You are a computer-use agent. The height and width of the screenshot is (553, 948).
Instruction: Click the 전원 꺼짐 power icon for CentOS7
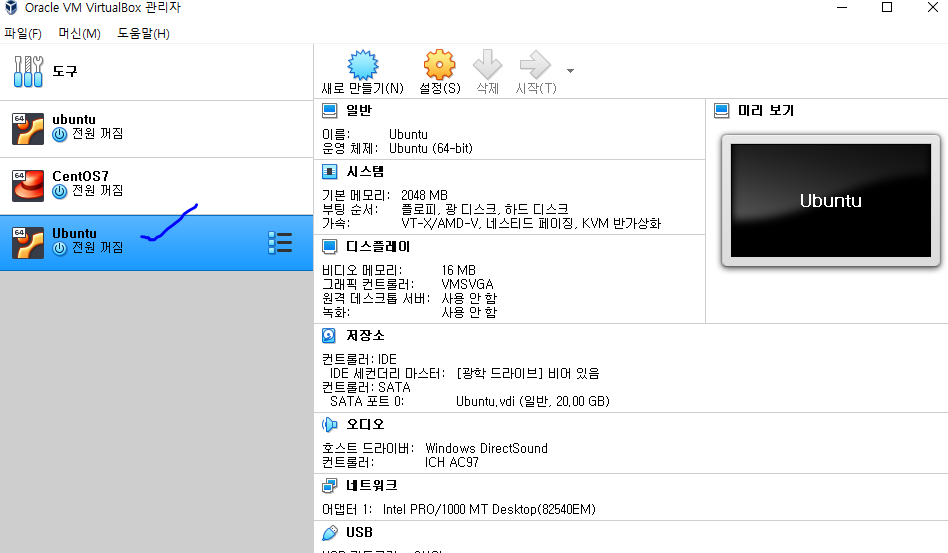(59, 192)
